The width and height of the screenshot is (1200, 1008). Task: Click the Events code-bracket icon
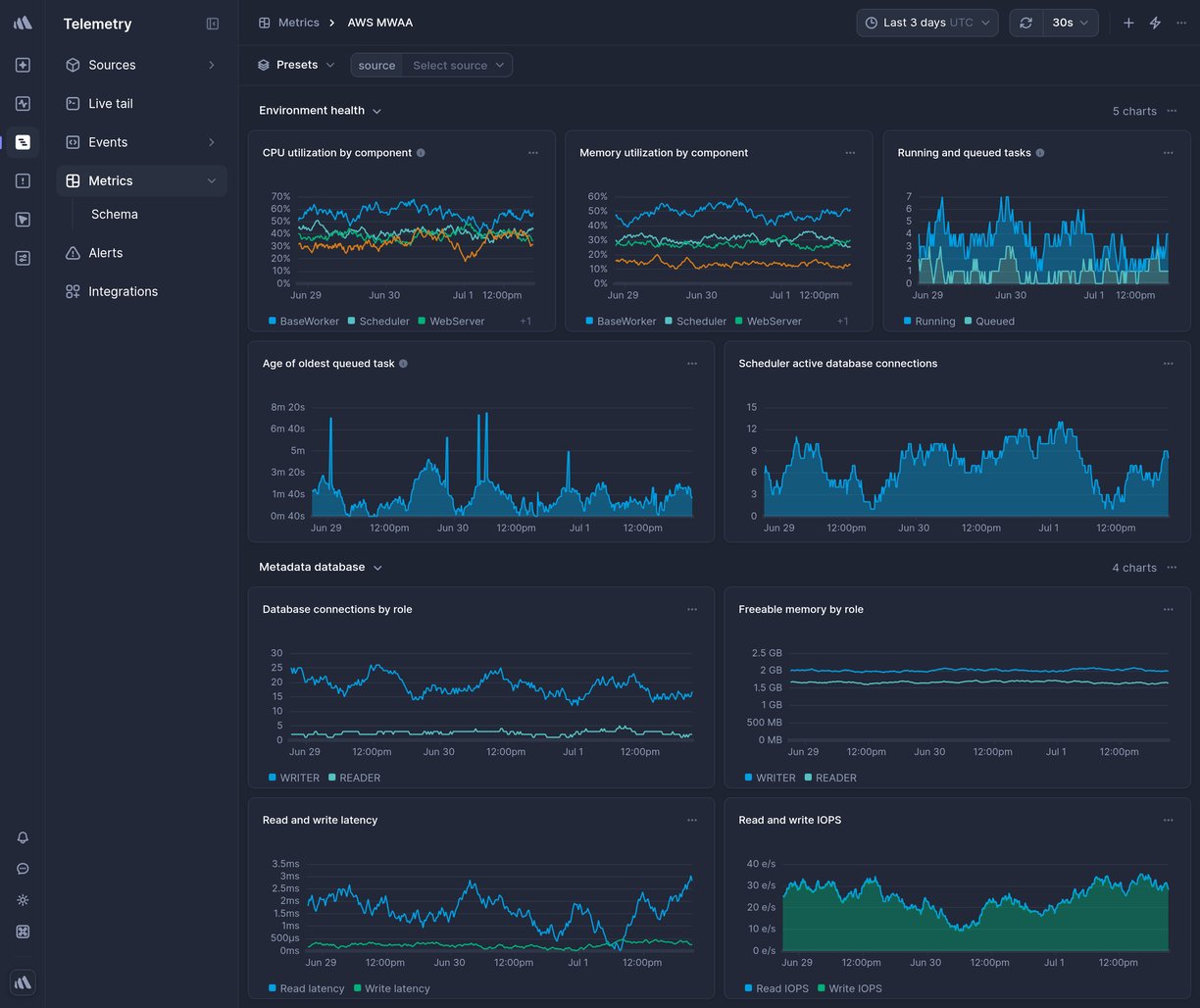pyautogui.click(x=73, y=142)
